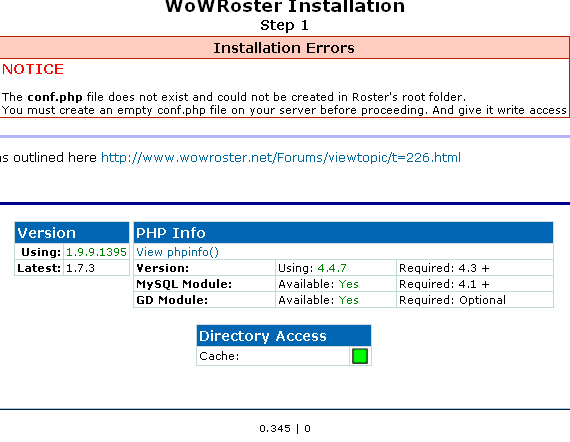Click the Step 1 subtitle
Viewport: 570px width, 442px height.
click(x=284, y=25)
